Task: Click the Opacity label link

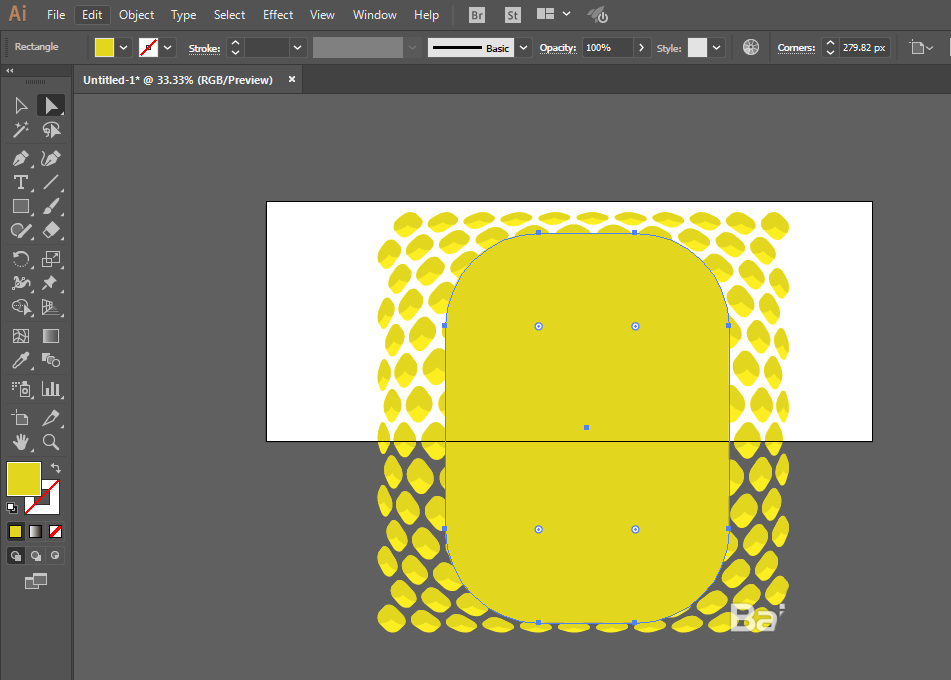Action: click(x=558, y=48)
